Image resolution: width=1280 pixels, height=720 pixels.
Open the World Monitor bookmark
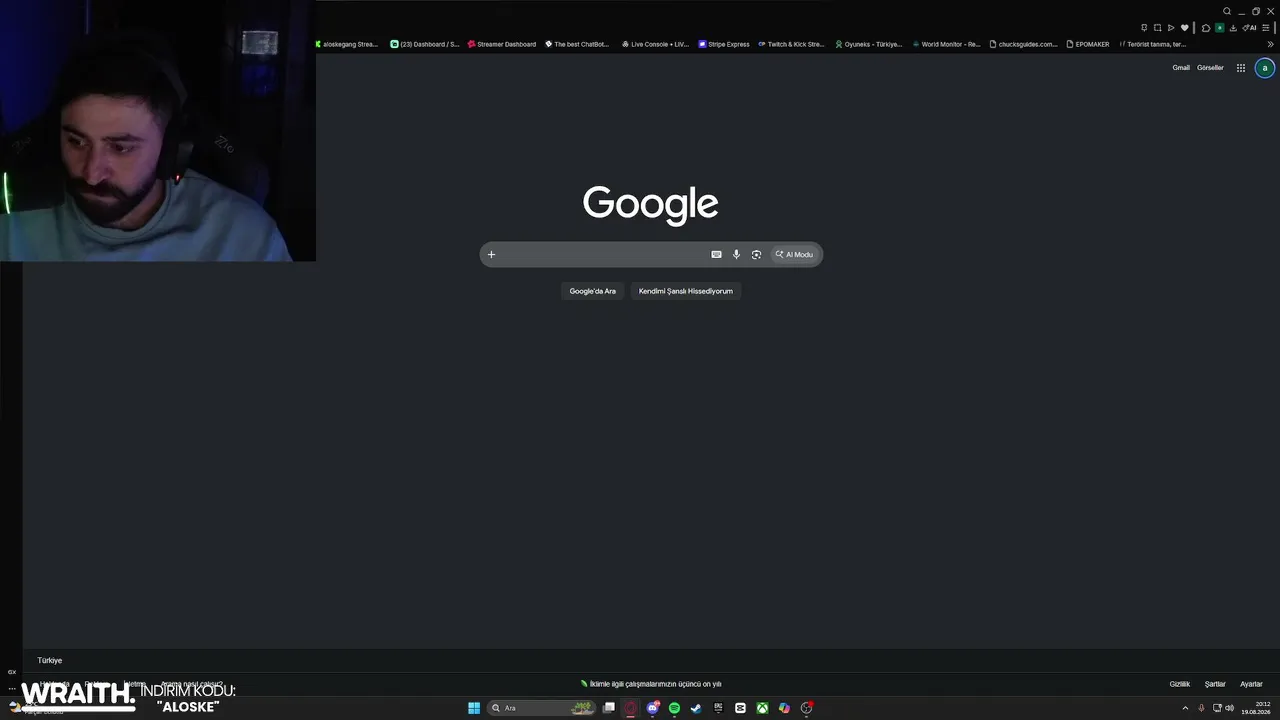click(946, 44)
